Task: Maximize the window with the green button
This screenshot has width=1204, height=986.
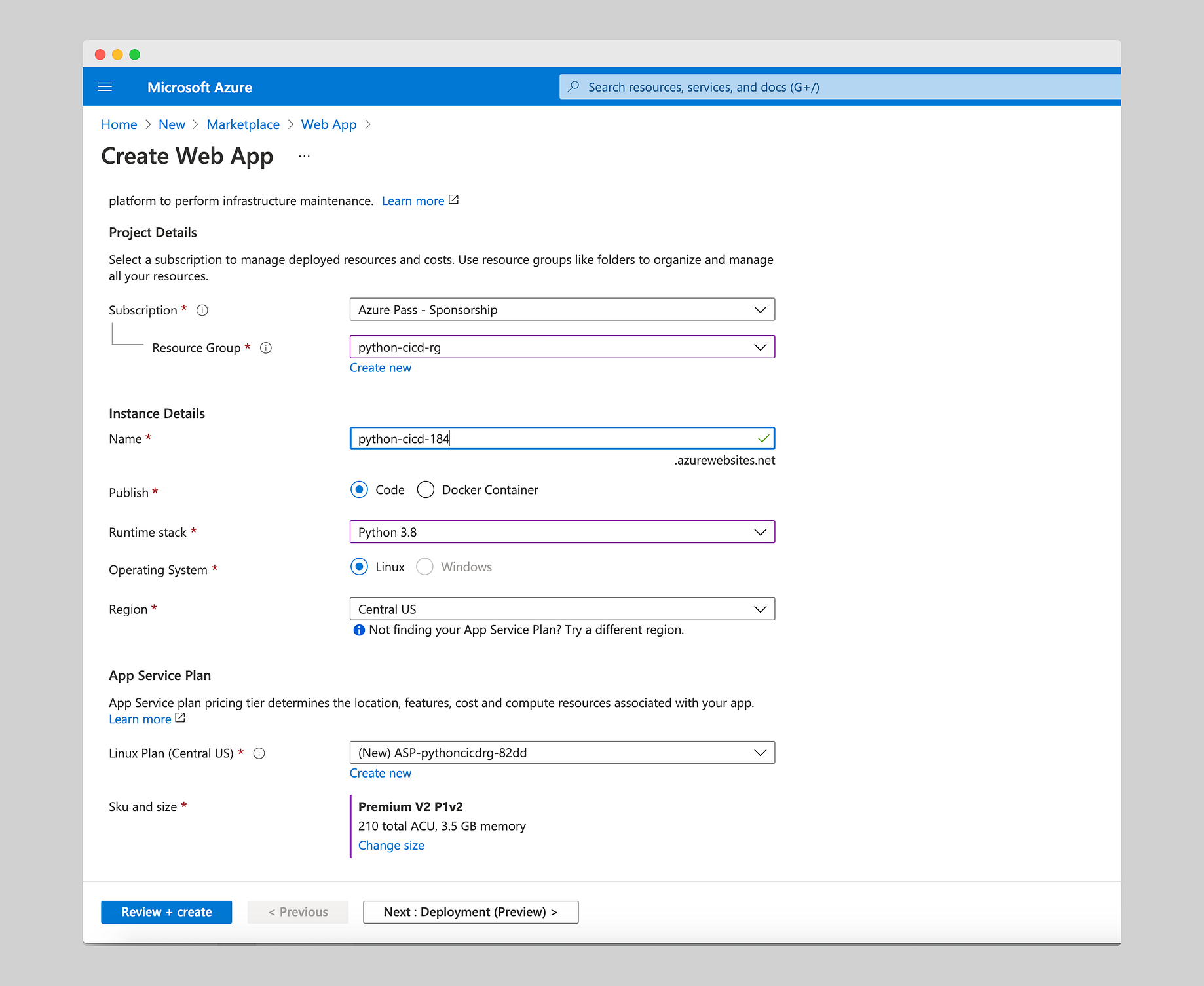Action: pos(134,54)
